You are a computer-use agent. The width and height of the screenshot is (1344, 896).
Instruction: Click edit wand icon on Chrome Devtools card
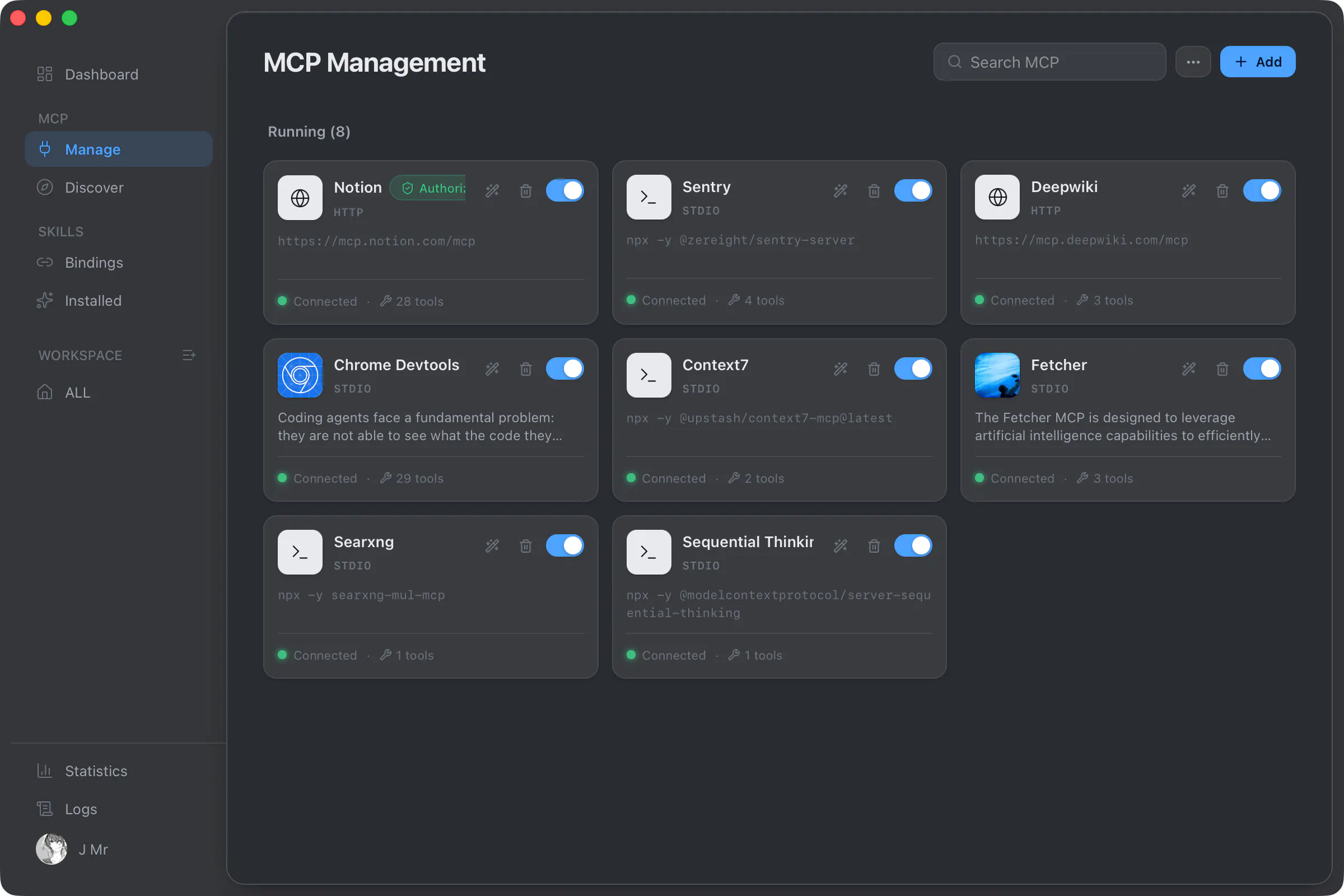pyautogui.click(x=492, y=369)
